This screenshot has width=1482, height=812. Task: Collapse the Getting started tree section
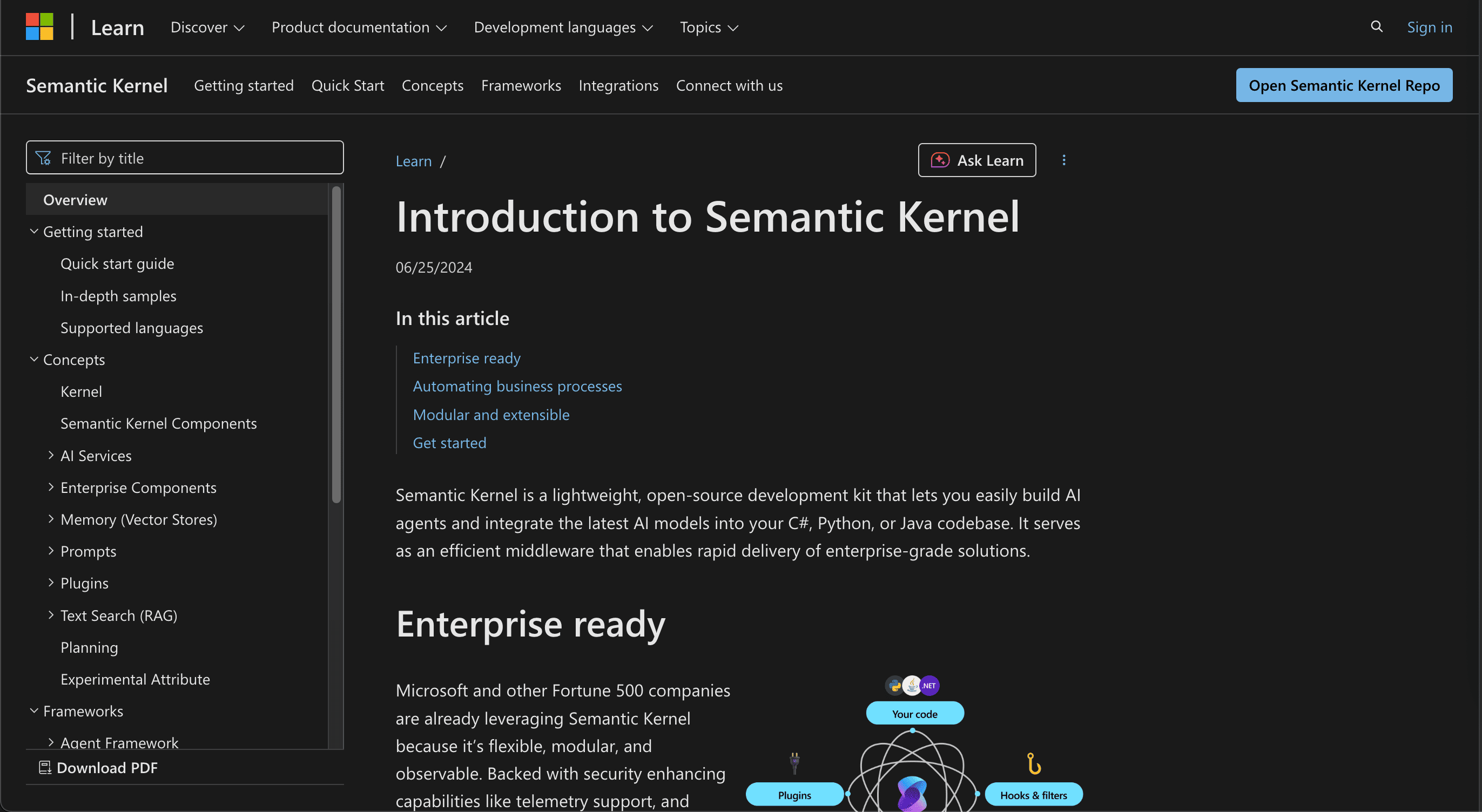click(34, 231)
